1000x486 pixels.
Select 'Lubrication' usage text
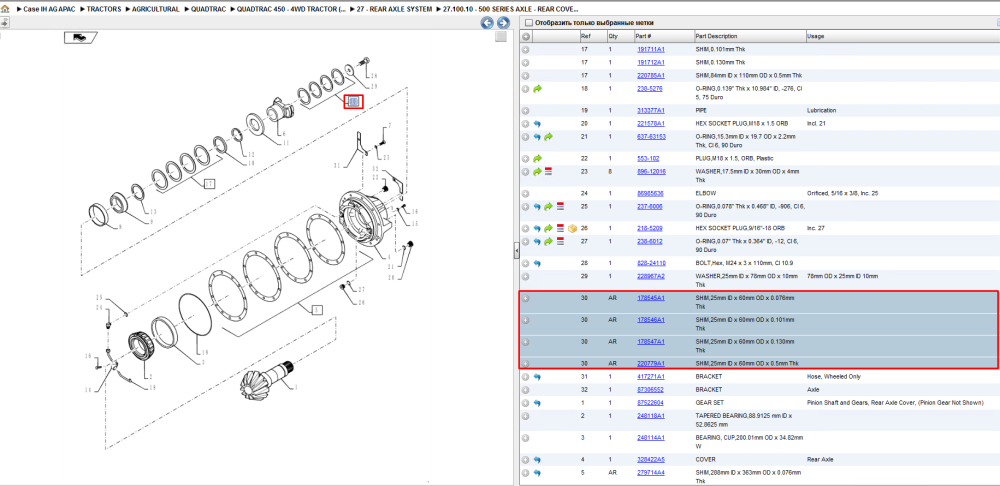[x=821, y=110]
